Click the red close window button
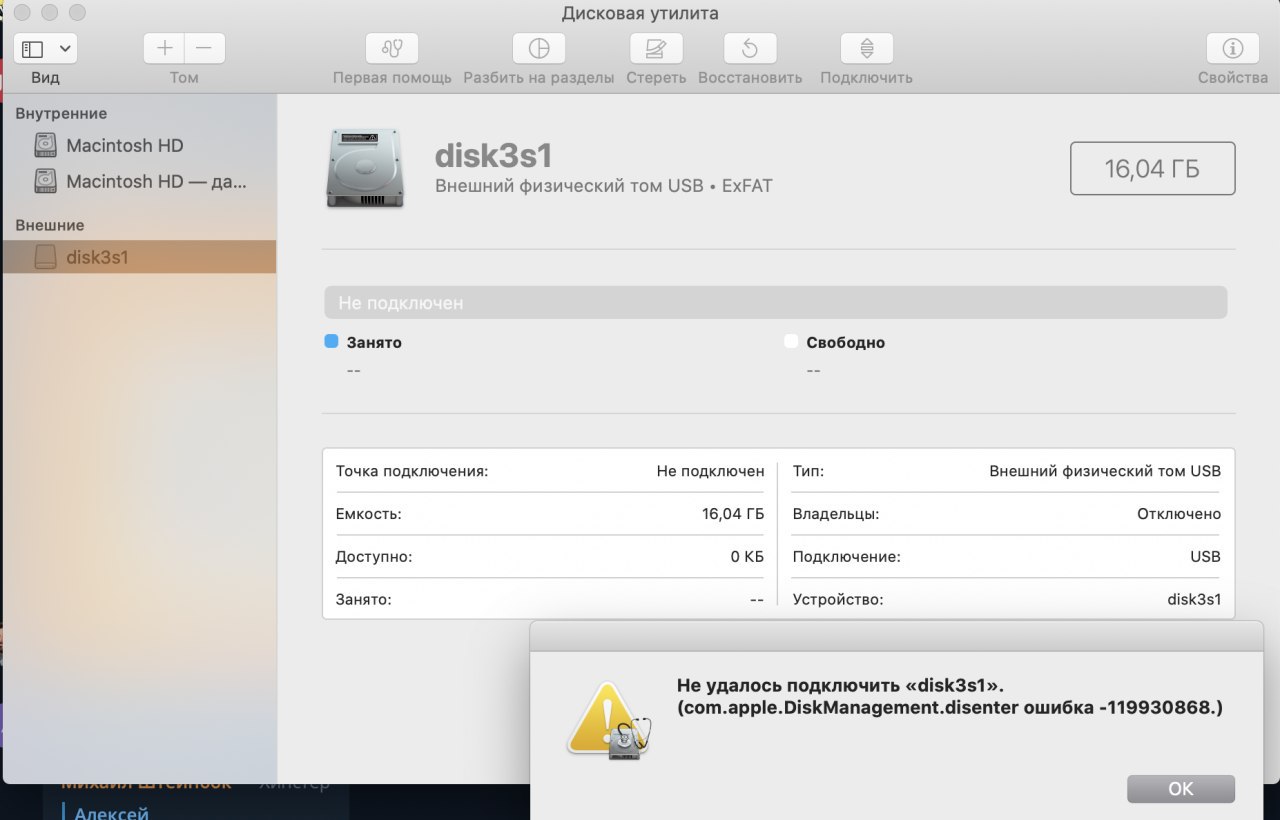 tap(23, 13)
